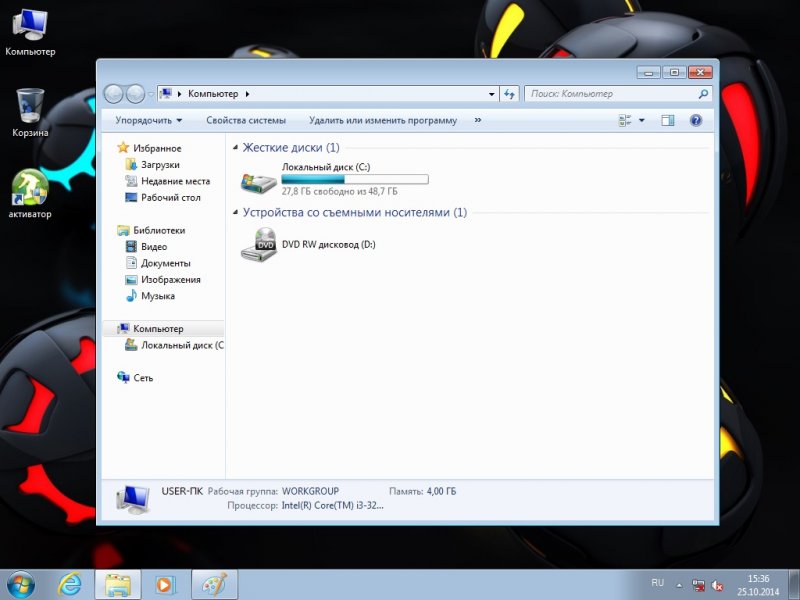
Task: Click the Search Computer field
Action: click(610, 94)
